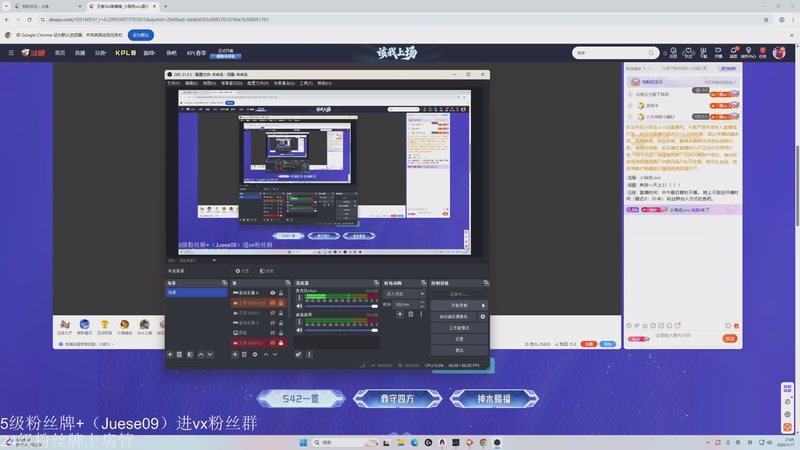The height and width of the screenshot is (450, 800).
Task: Open mixer toolbar three-dot menu
Action: (309, 355)
